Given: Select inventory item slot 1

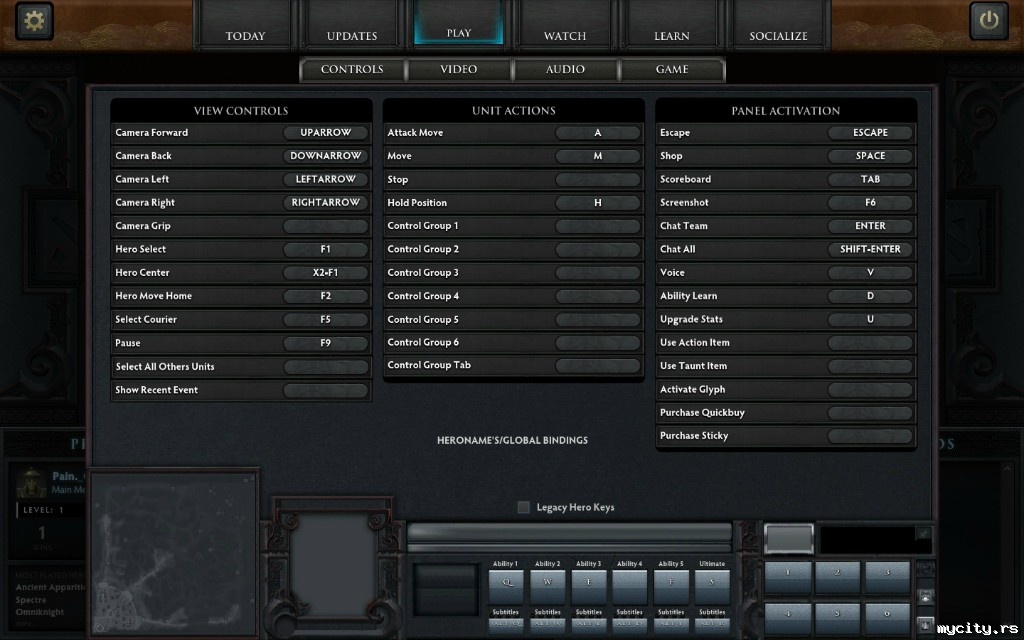Looking at the screenshot, I should click(x=788, y=577).
